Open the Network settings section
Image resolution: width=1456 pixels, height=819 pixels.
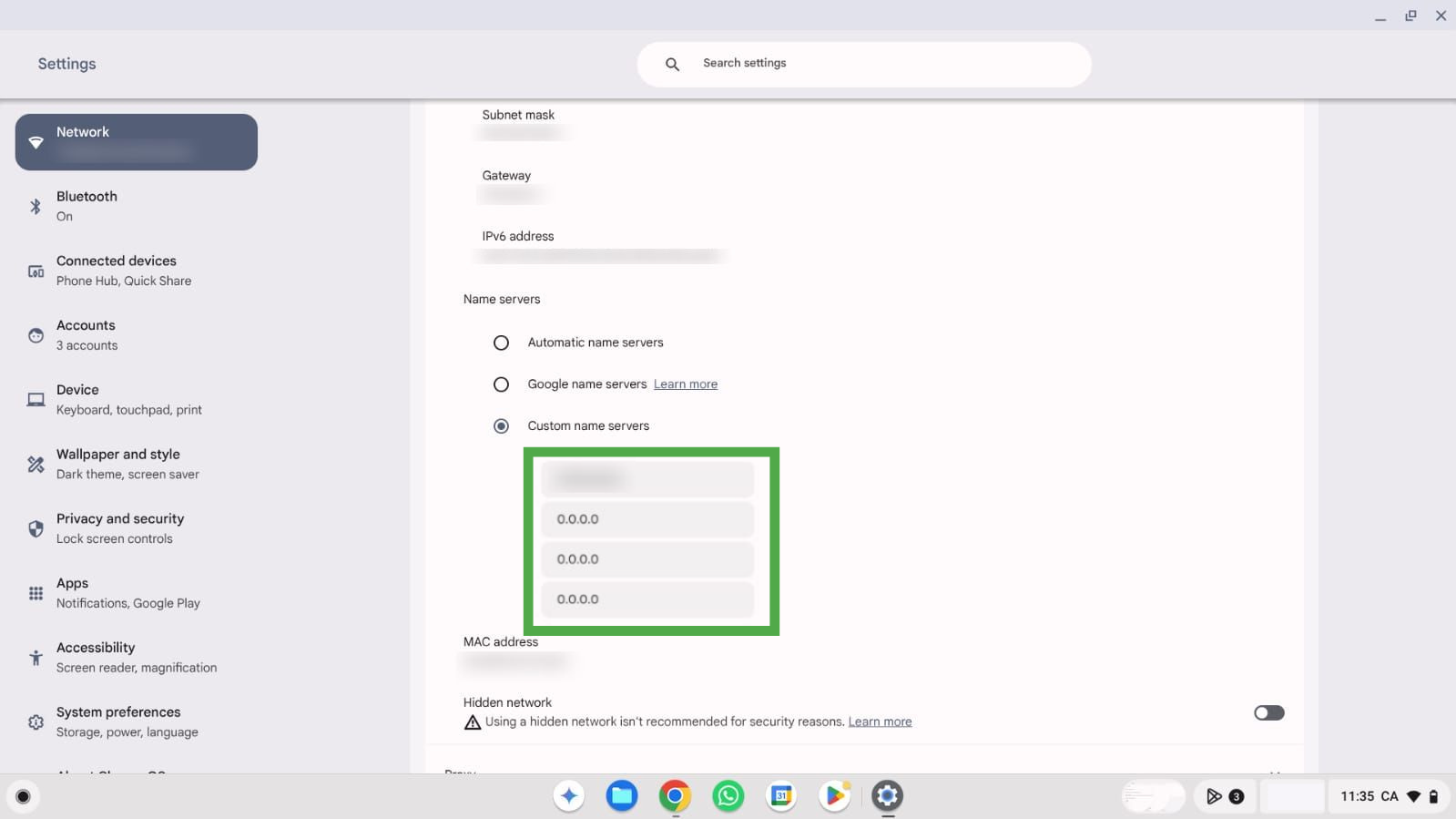point(137,142)
